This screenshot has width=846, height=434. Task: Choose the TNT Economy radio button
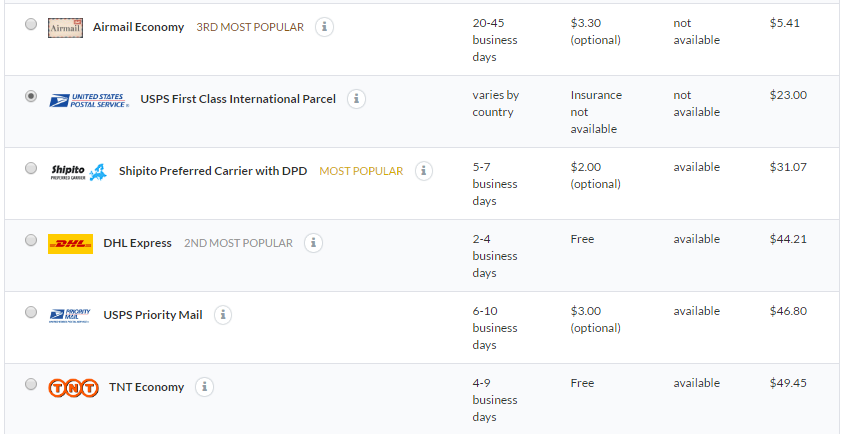[31, 384]
